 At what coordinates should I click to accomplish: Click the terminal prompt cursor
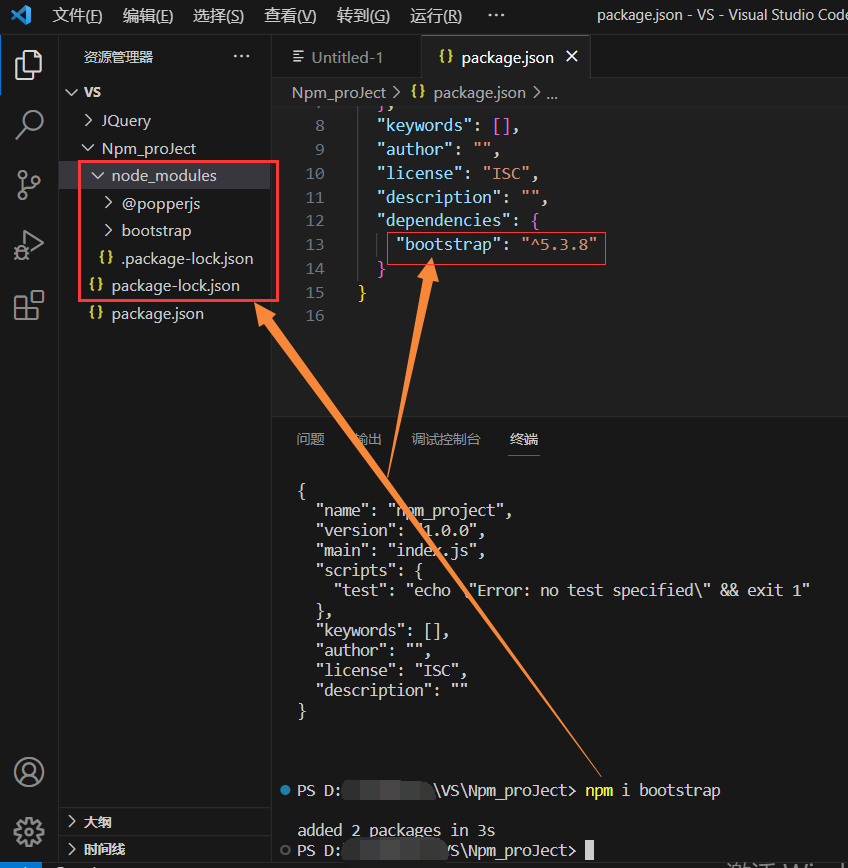[590, 850]
